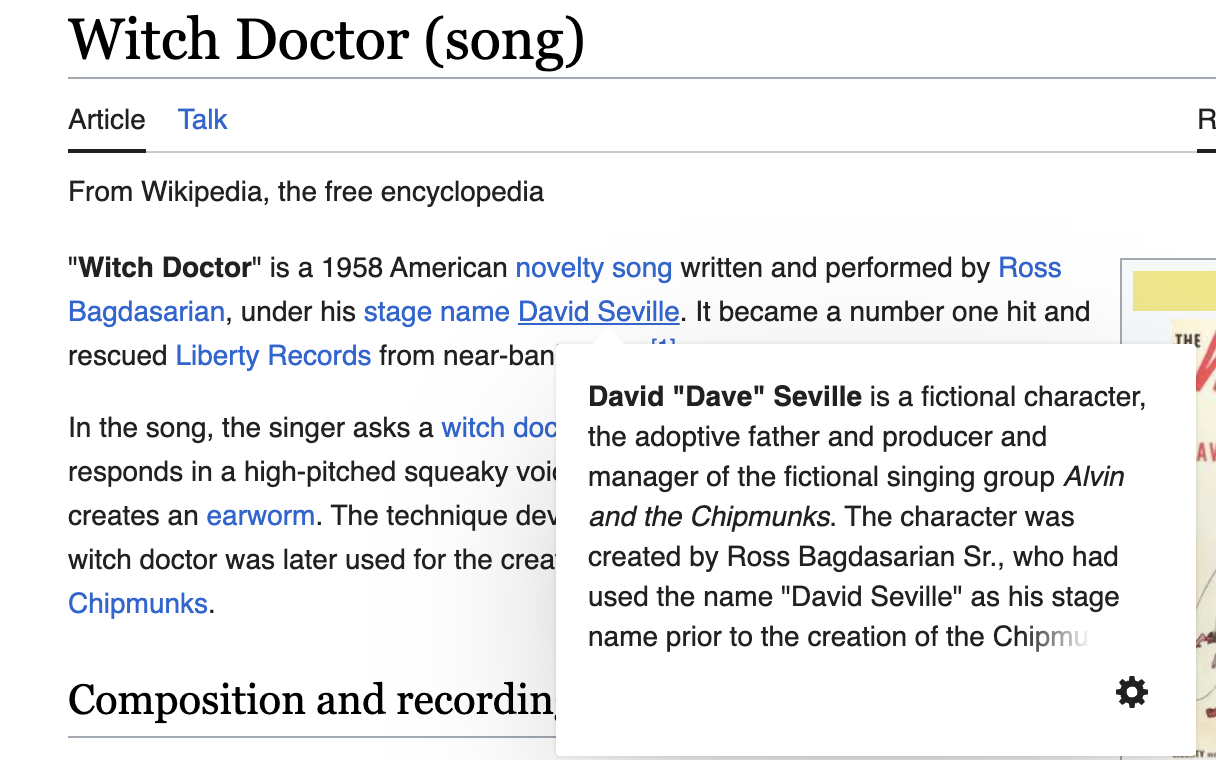The image size is (1216, 760).
Task: Open the stage name link
Action: tap(437, 312)
